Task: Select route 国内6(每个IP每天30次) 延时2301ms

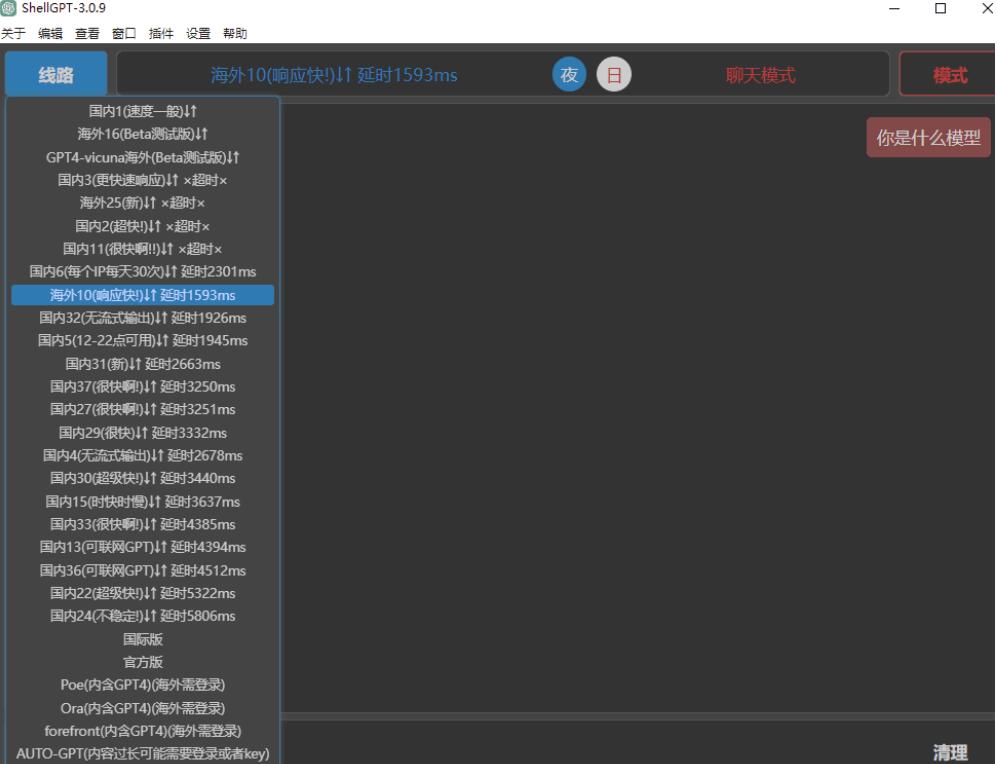Action: click(142, 271)
